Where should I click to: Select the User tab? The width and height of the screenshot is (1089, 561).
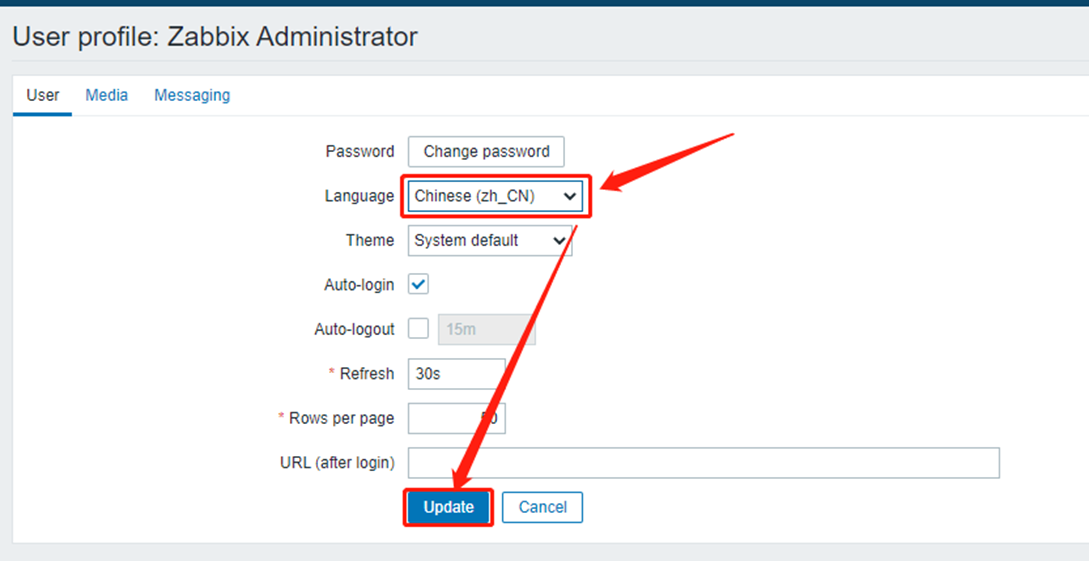pos(42,95)
